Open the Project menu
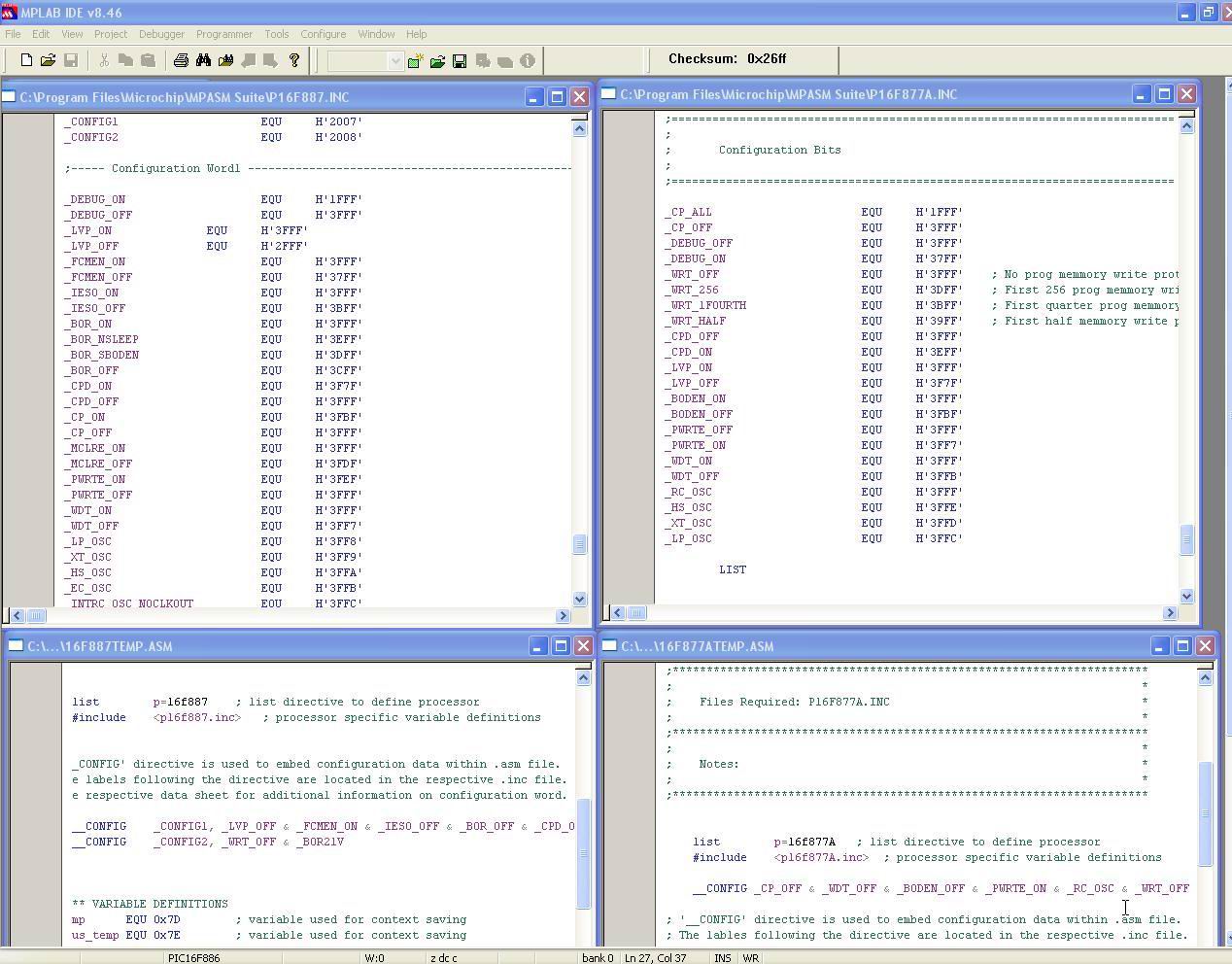This screenshot has width=1232, height=964. 111,34
